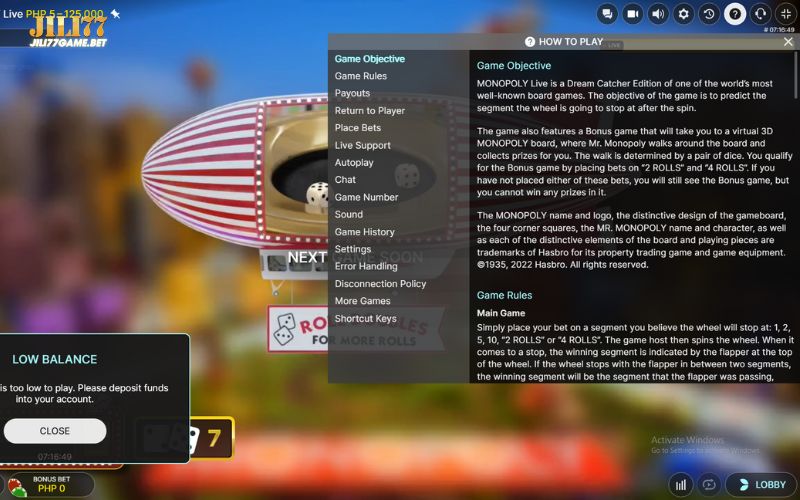Click the autoplay loop icon
Viewport: 800px width, 500px height.
pyautogui.click(x=709, y=484)
